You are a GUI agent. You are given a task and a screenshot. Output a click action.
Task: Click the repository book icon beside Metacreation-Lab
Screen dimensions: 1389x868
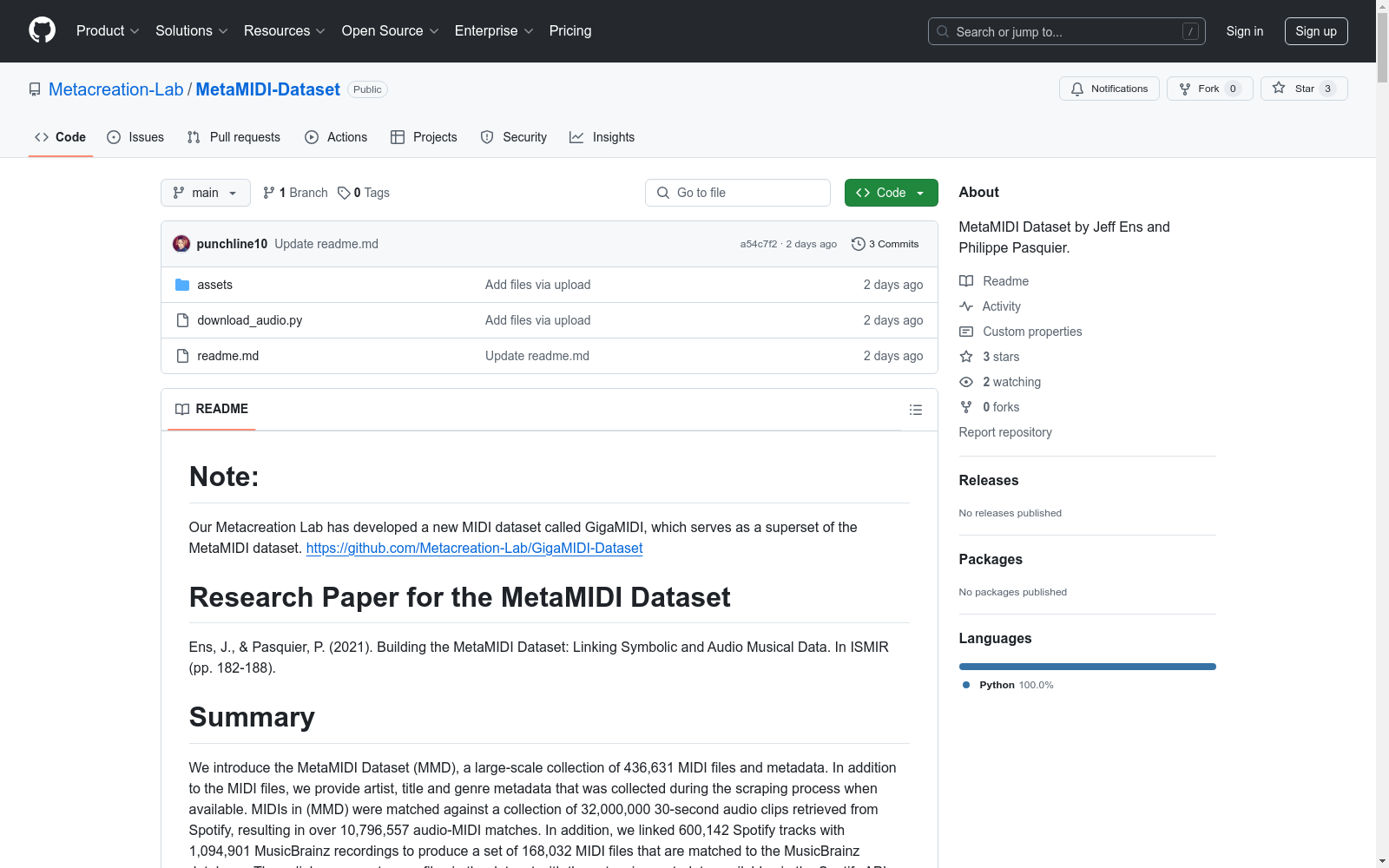(x=35, y=89)
